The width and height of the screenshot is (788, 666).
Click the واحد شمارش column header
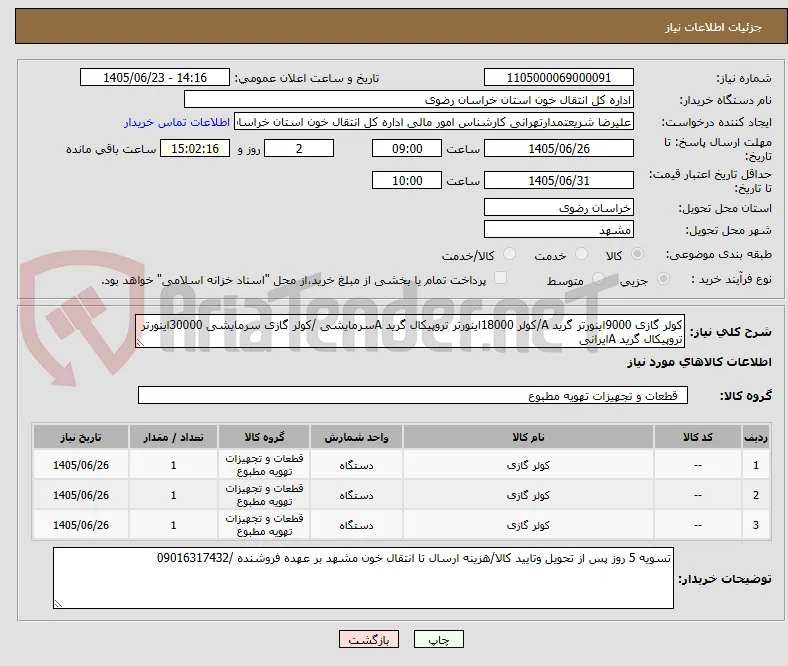(356, 437)
